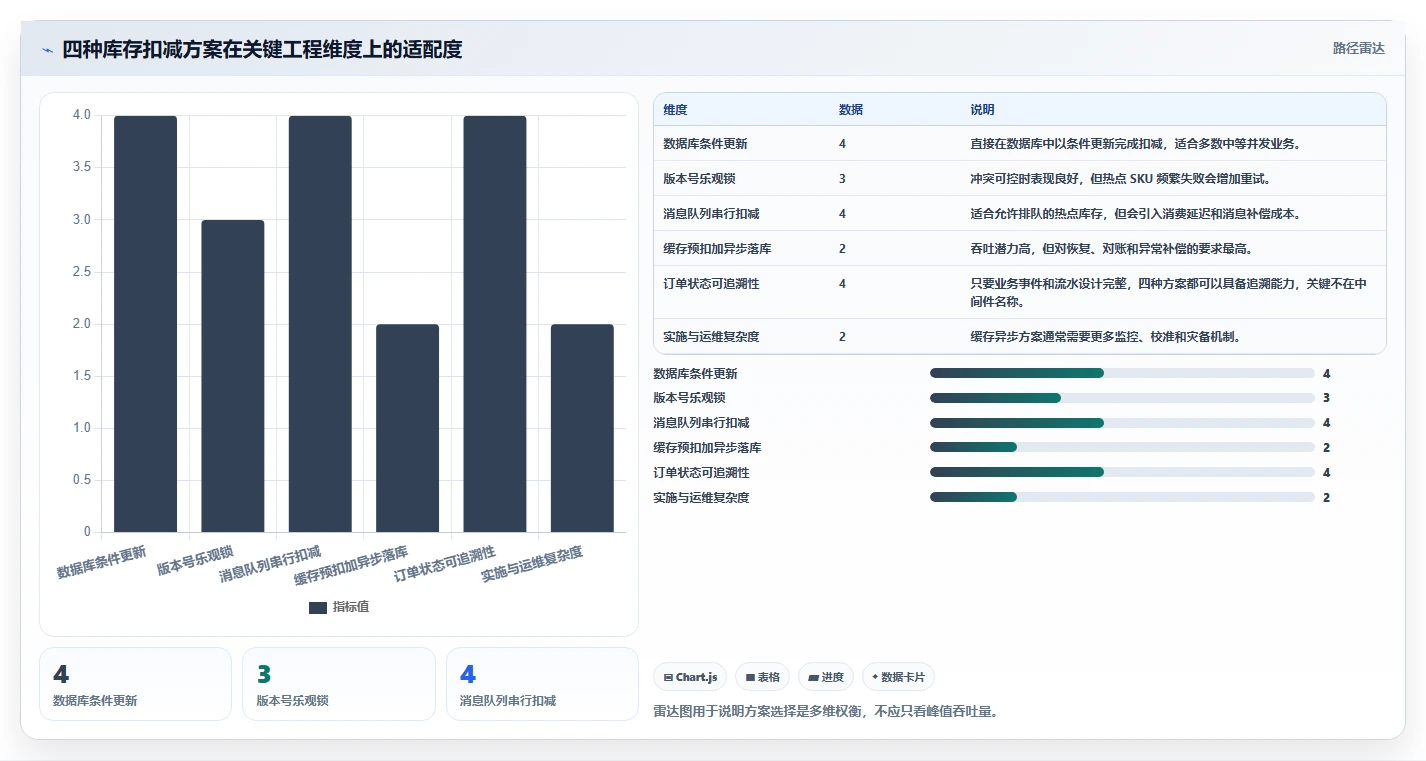The image size is (1426, 761).
Task: Click the 数据库条件更新 progress bar
Action: point(1122,373)
